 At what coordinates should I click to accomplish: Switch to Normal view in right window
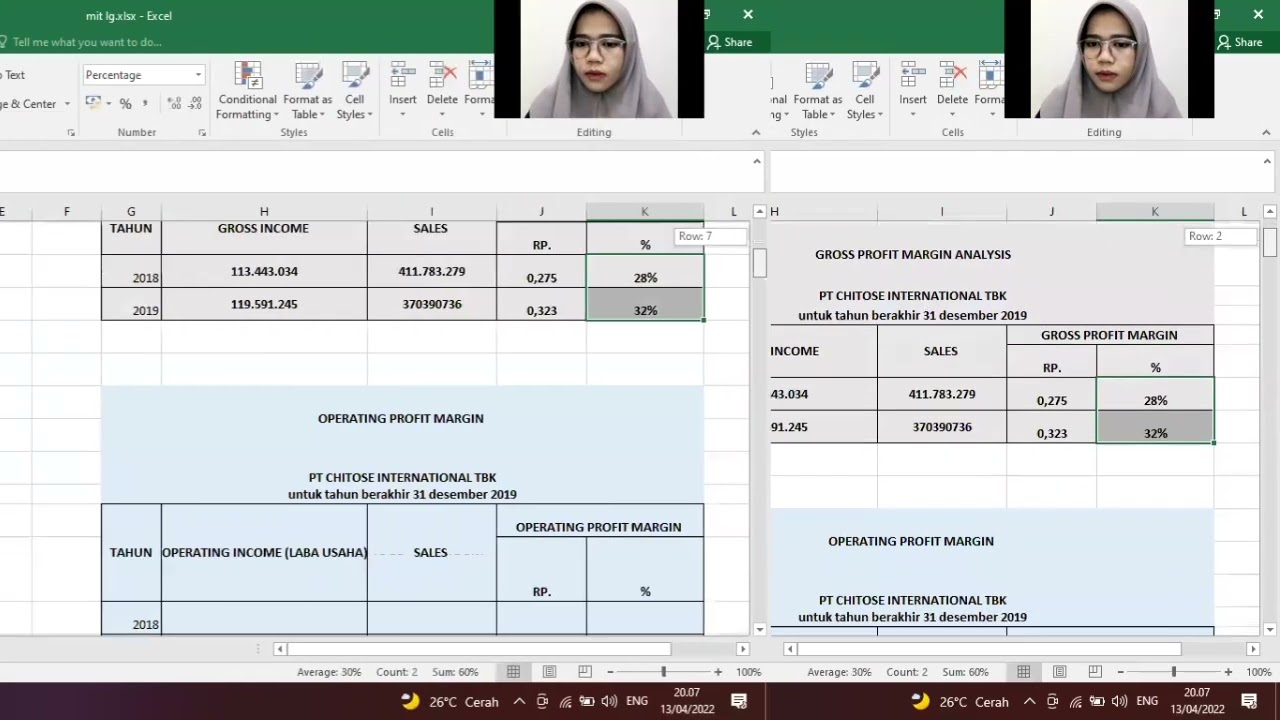[x=1023, y=672]
